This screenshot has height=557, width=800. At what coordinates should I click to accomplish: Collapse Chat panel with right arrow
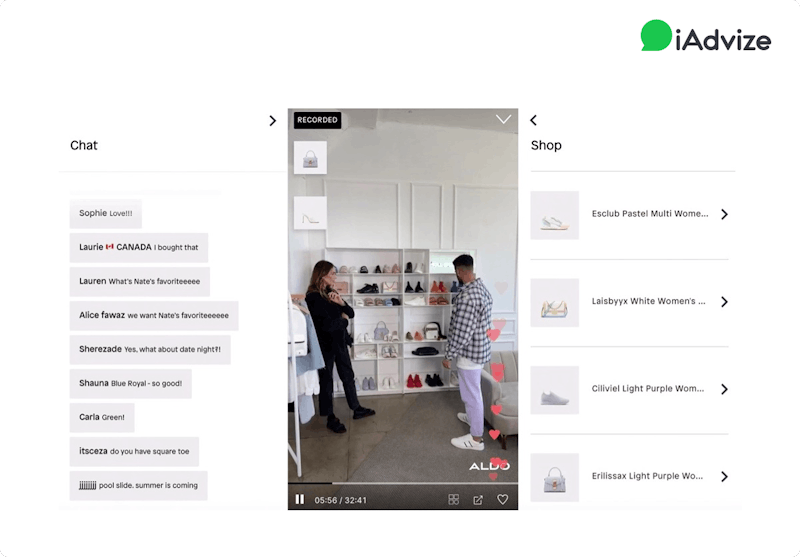272,120
